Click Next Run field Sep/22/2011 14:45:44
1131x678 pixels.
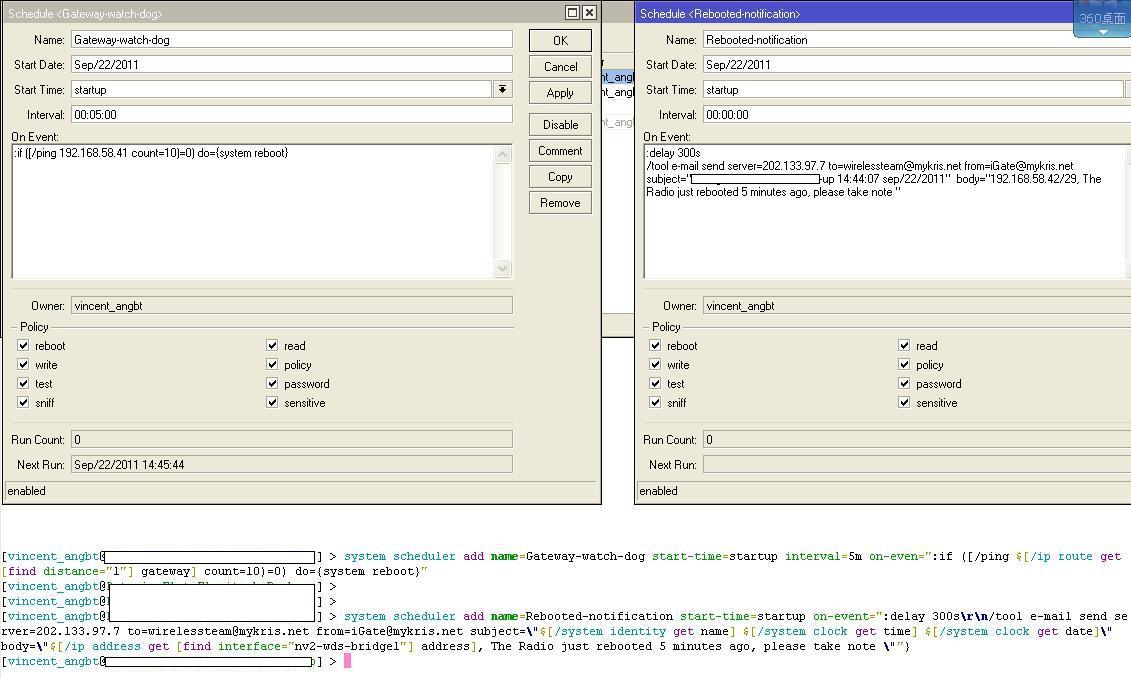tap(292, 465)
